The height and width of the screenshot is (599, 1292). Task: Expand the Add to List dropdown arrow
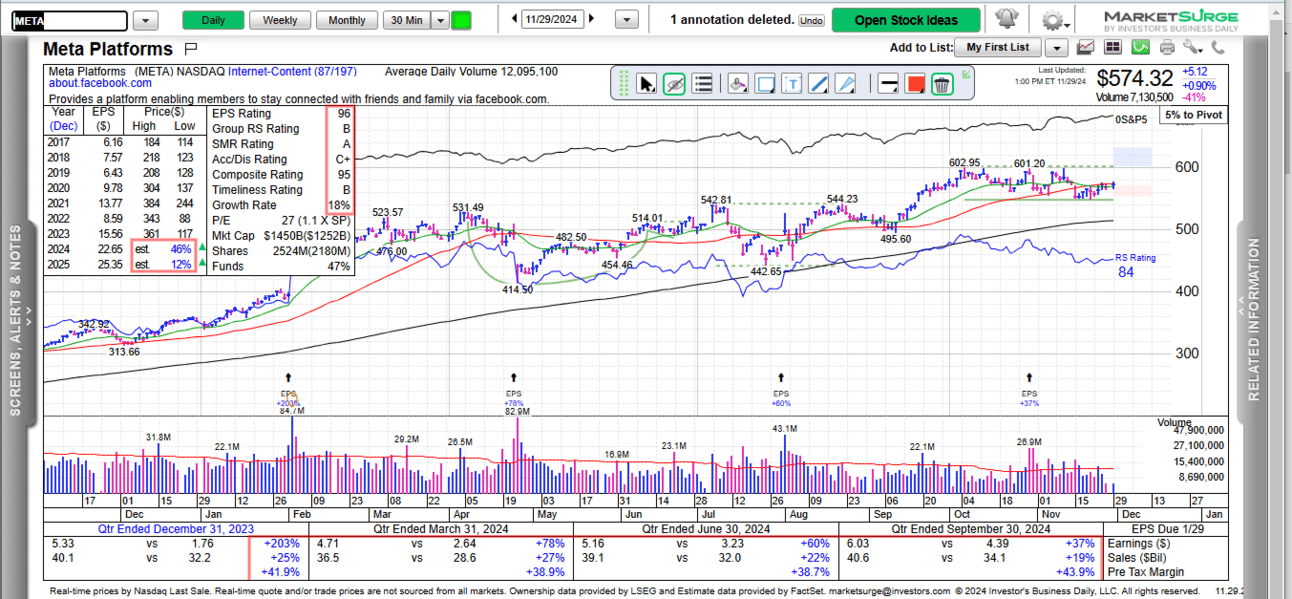[1056, 47]
